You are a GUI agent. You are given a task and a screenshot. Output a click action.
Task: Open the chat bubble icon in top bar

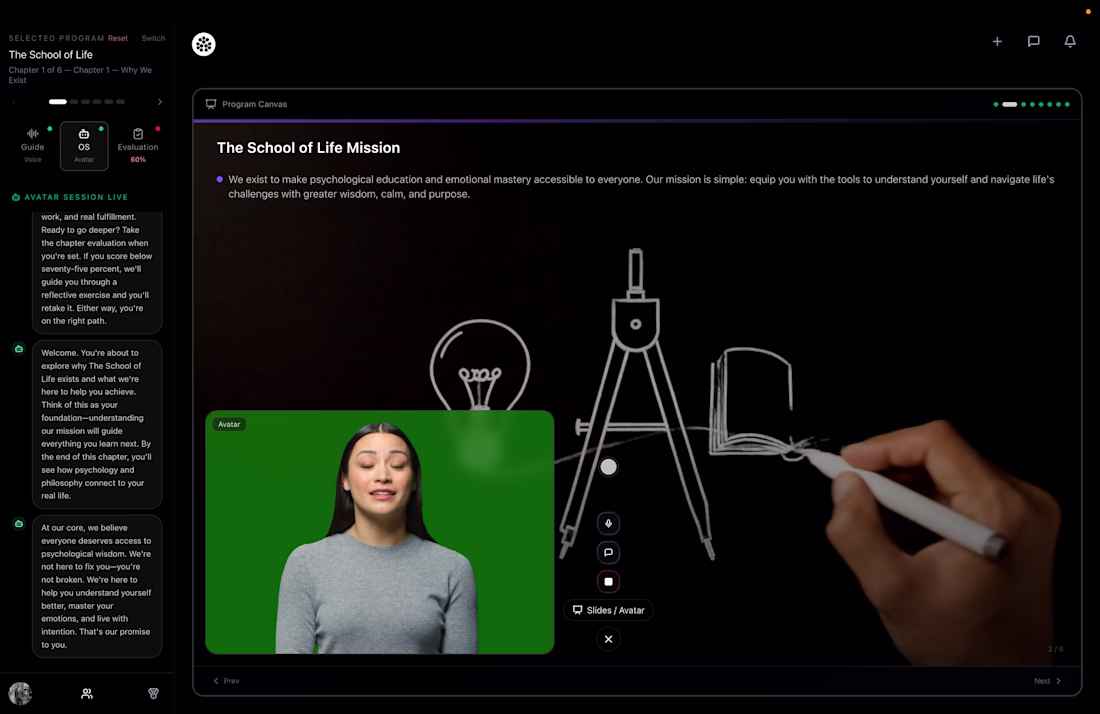click(1033, 41)
